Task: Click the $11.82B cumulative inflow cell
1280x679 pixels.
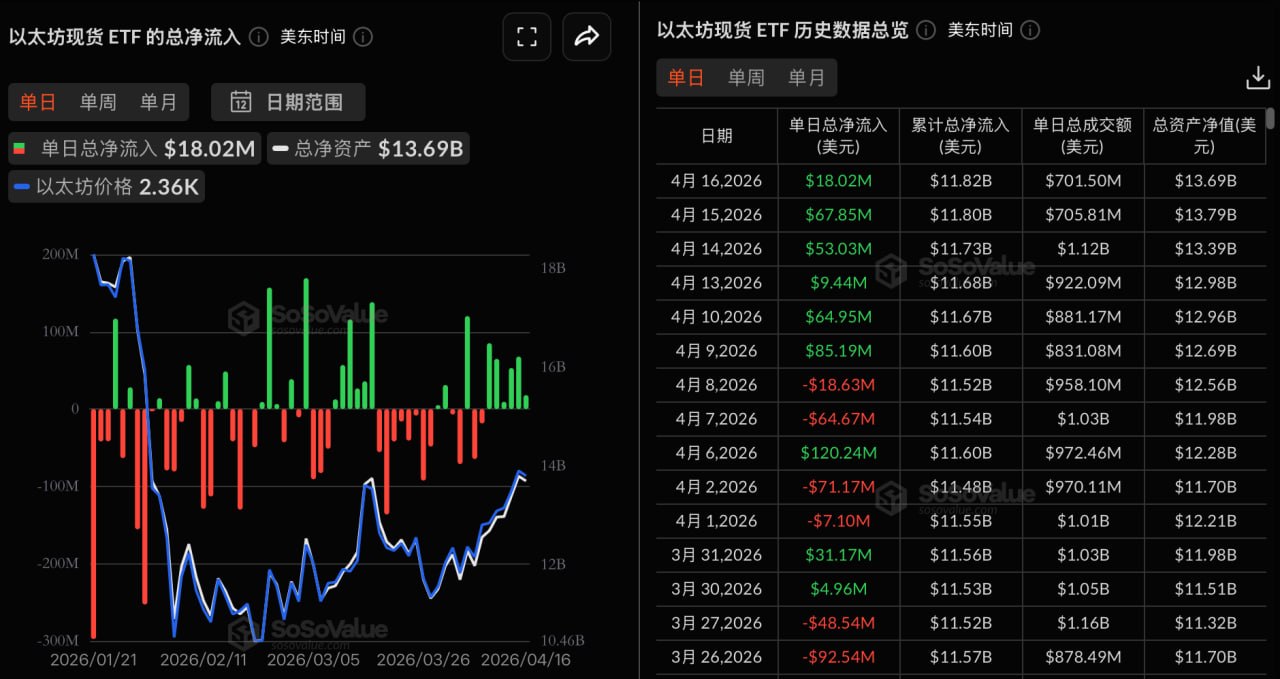Action: [x=961, y=181]
